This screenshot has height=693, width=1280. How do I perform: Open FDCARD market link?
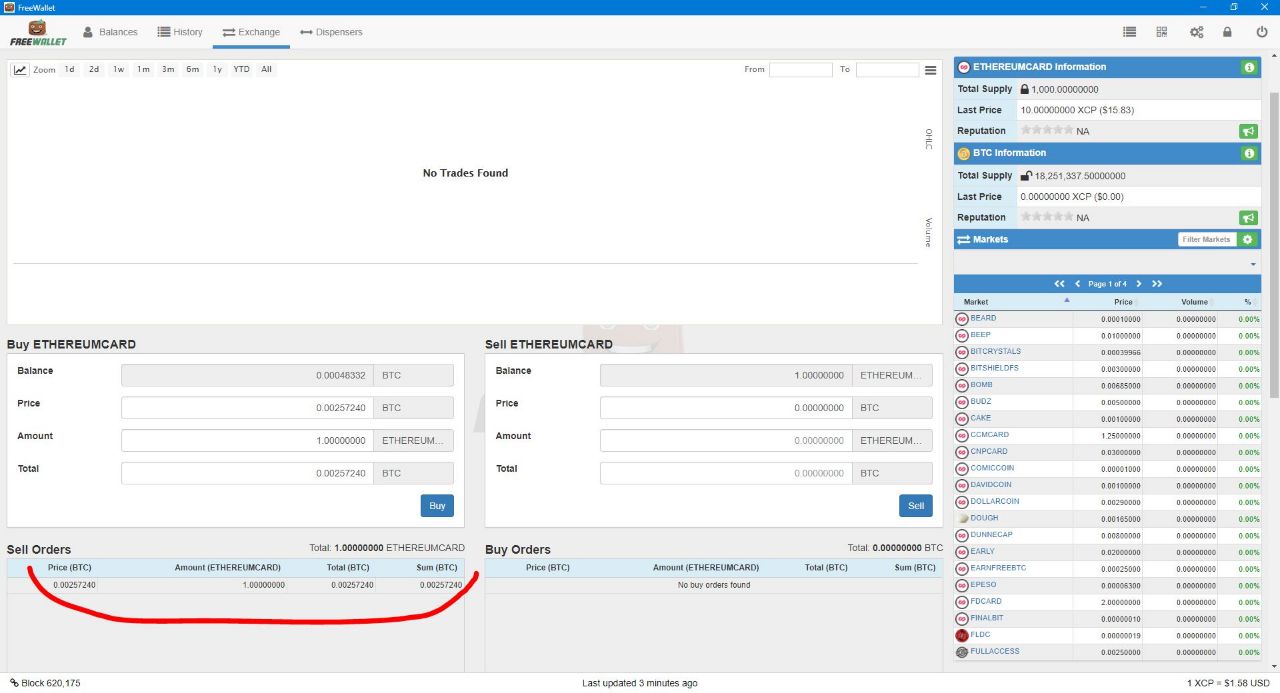click(986, 601)
